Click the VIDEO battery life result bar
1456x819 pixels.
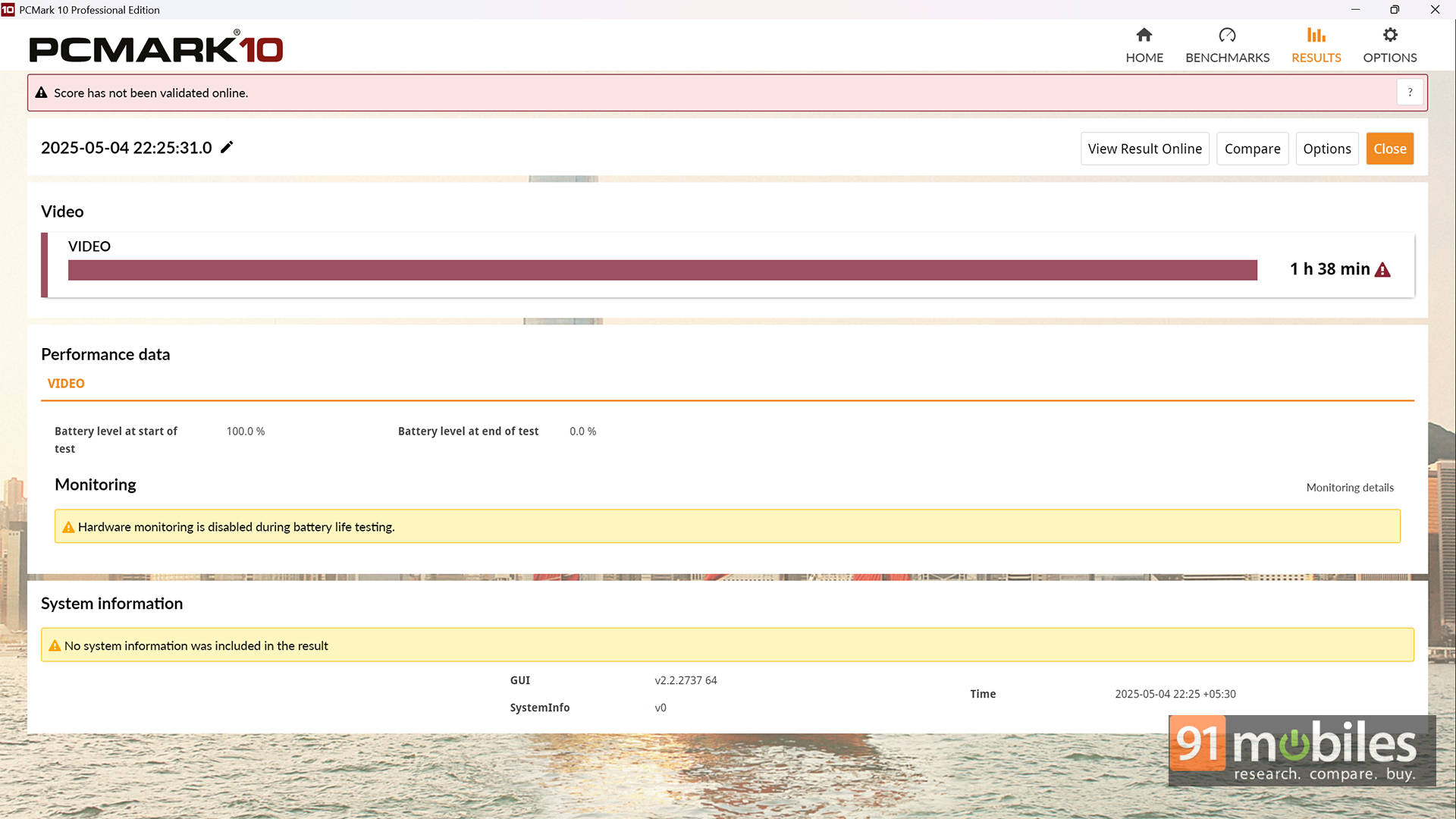662,270
